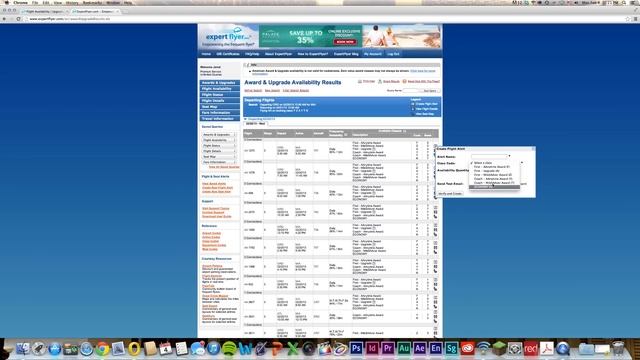
Task: Open the My Account nav item
Action: tap(373, 54)
